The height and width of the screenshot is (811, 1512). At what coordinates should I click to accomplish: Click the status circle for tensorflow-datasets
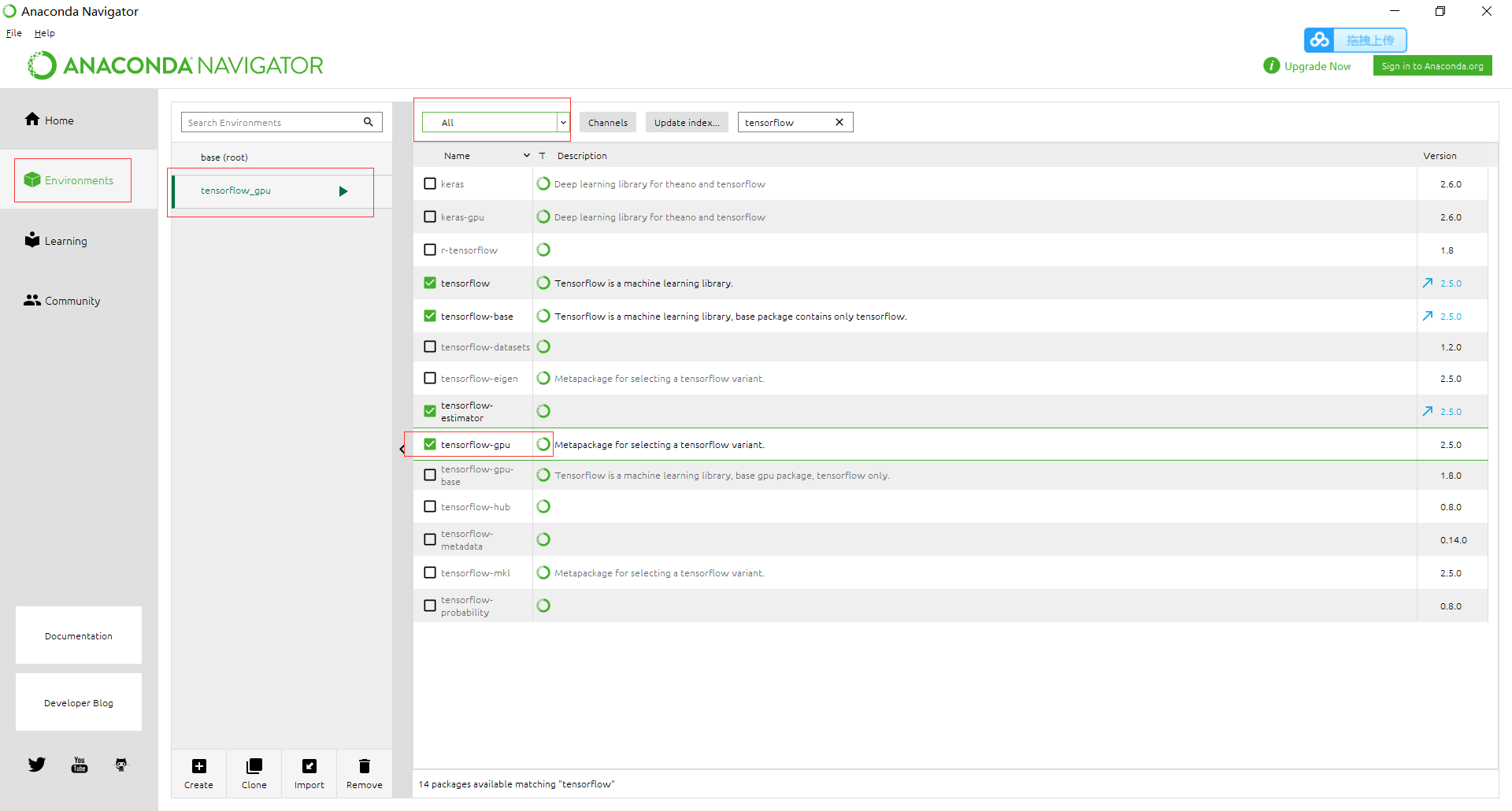[543, 346]
